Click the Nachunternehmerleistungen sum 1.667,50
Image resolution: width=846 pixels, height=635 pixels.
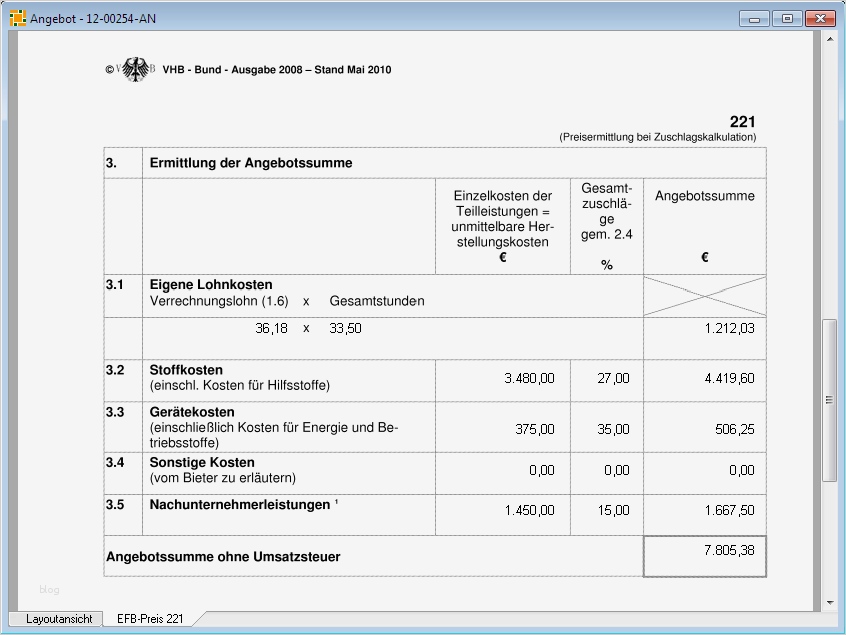(729, 510)
